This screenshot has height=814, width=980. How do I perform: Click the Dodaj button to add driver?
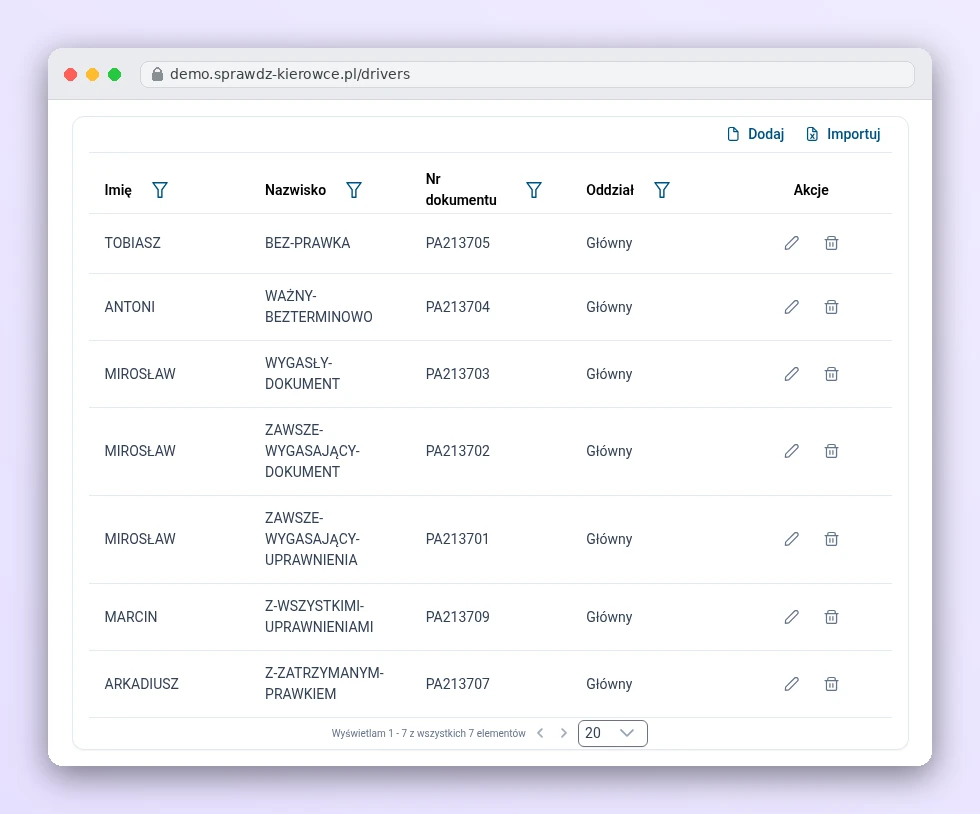click(x=756, y=134)
